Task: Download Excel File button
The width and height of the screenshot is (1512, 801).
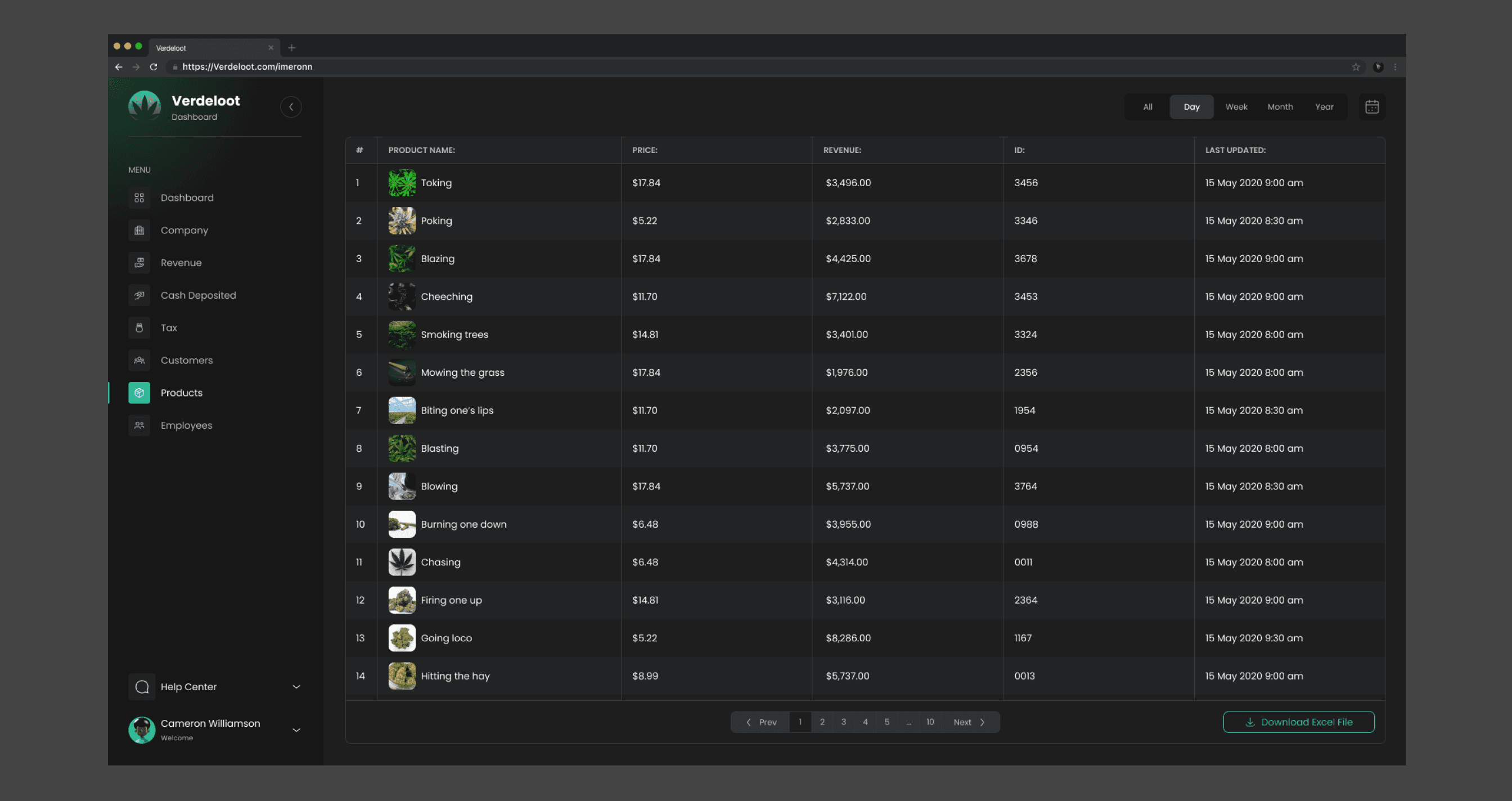Action: (1298, 722)
